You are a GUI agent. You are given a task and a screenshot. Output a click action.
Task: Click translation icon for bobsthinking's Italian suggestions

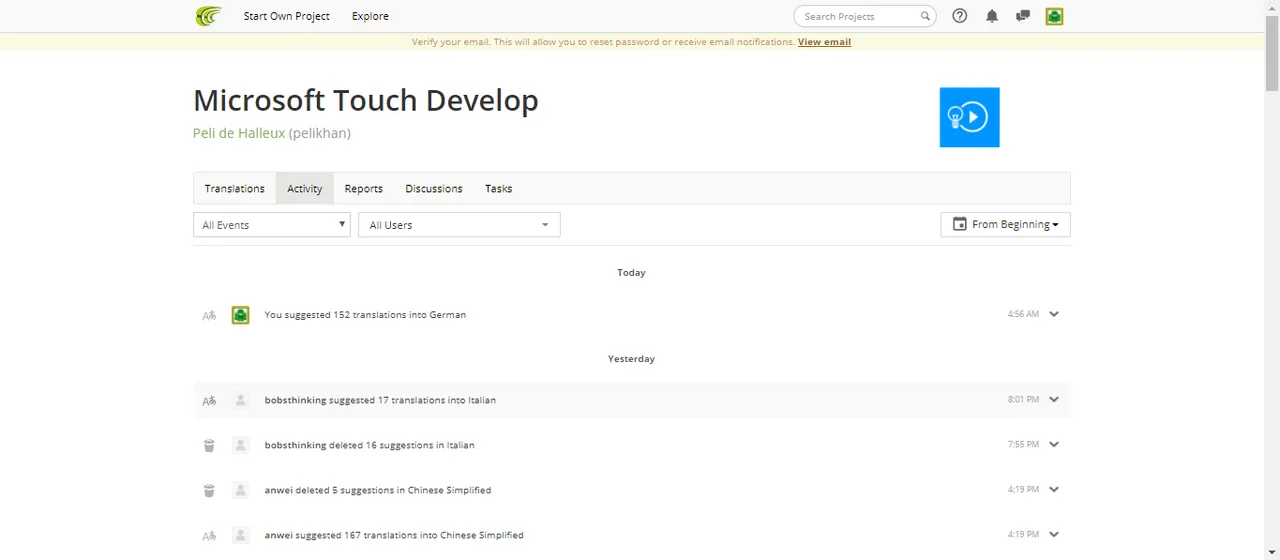pos(209,400)
